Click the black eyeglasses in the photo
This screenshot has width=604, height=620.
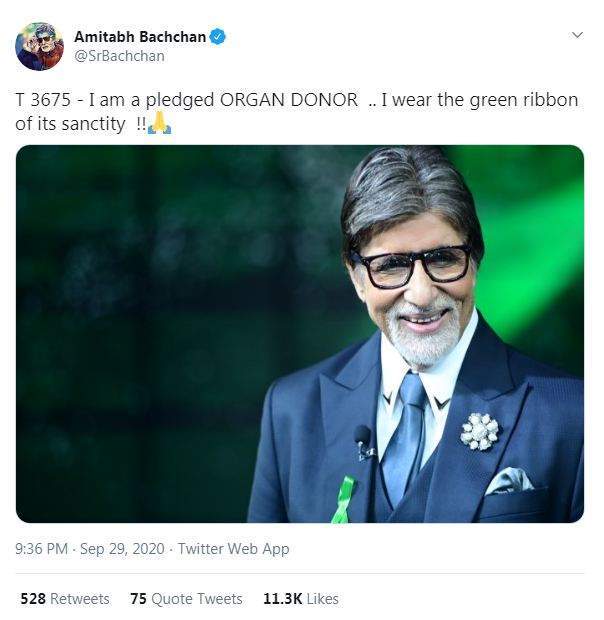412,266
